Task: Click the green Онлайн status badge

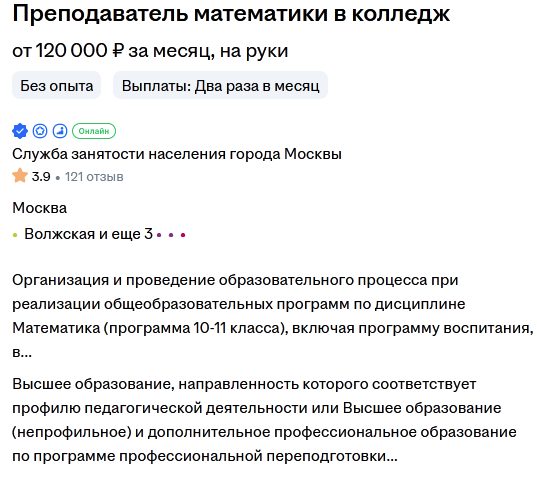Action: click(94, 131)
